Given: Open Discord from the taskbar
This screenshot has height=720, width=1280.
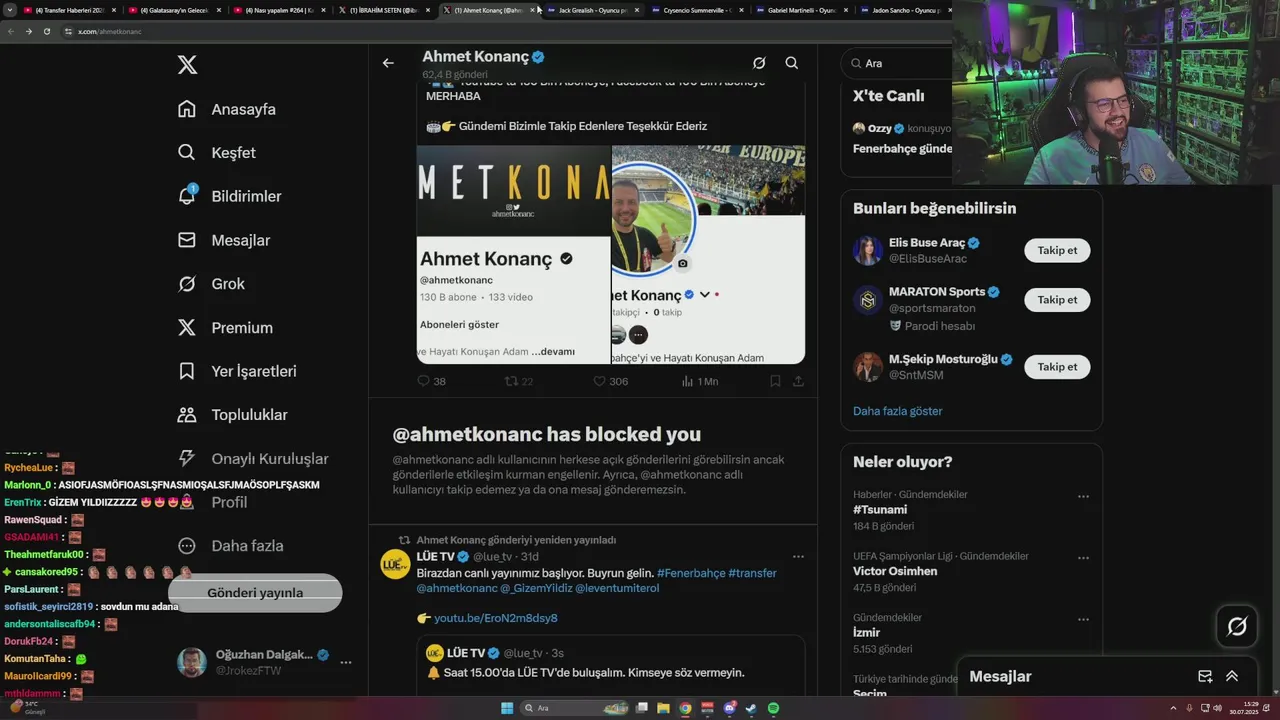Looking at the screenshot, I should 730,708.
